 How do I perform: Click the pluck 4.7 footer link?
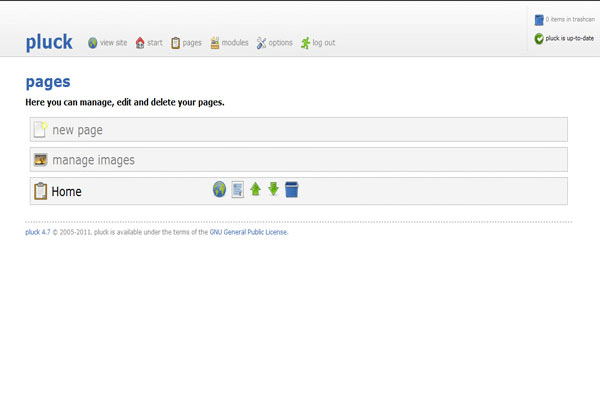37,231
